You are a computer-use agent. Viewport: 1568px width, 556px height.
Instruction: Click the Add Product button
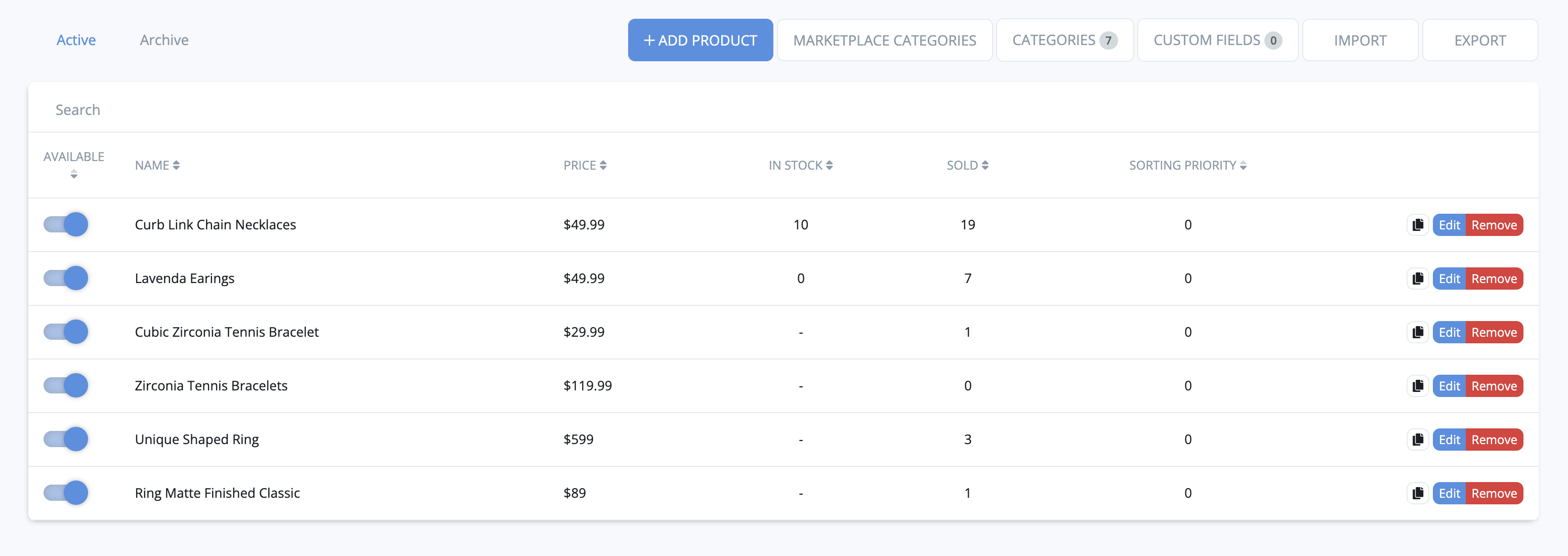pyautogui.click(x=700, y=40)
